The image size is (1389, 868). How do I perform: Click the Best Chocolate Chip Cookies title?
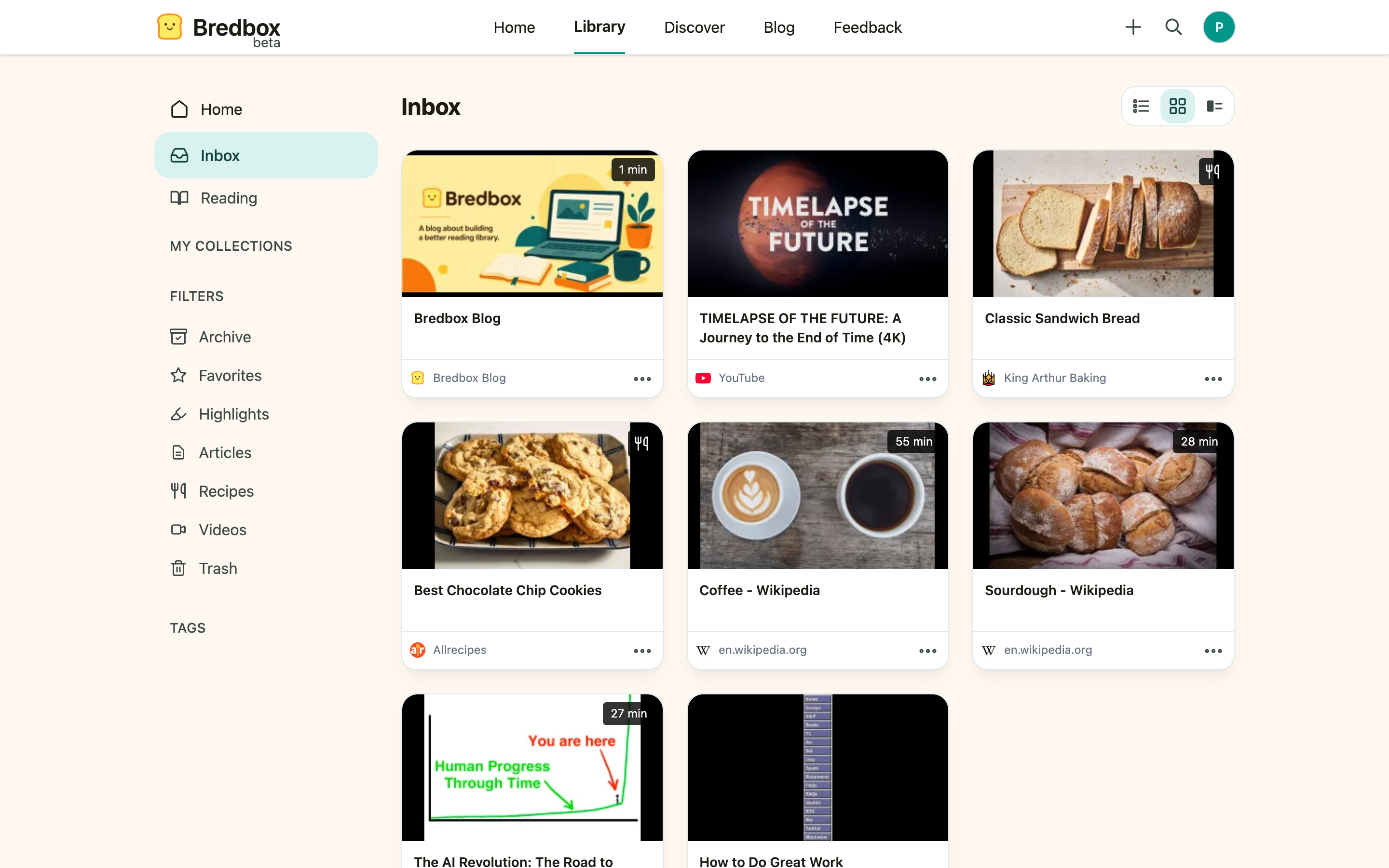point(507,590)
